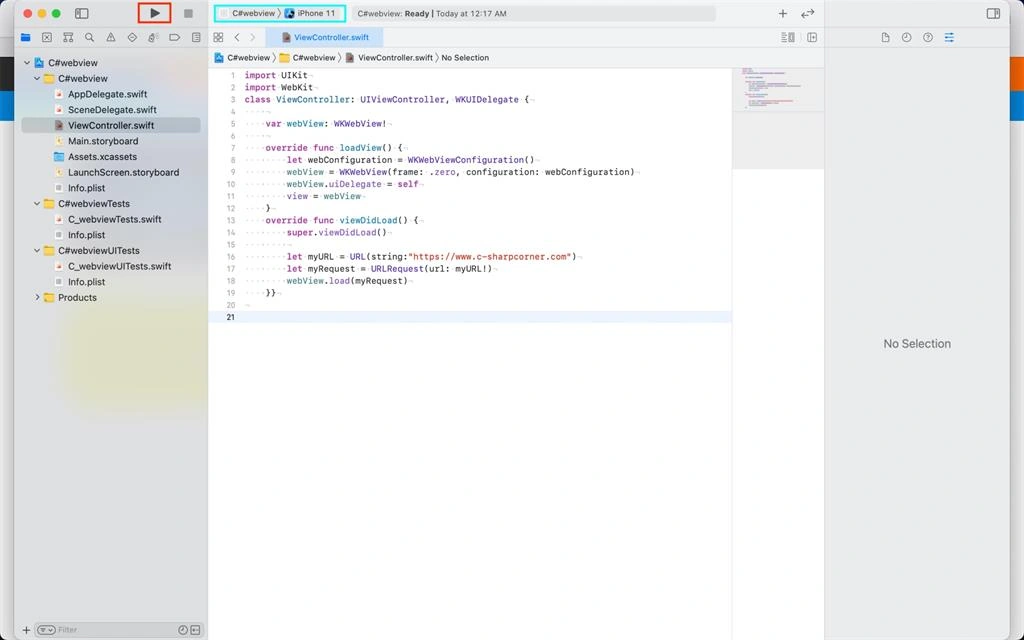Screen dimensions: 1024x640
Task: Open the Library with the plus button
Action: (782, 13)
